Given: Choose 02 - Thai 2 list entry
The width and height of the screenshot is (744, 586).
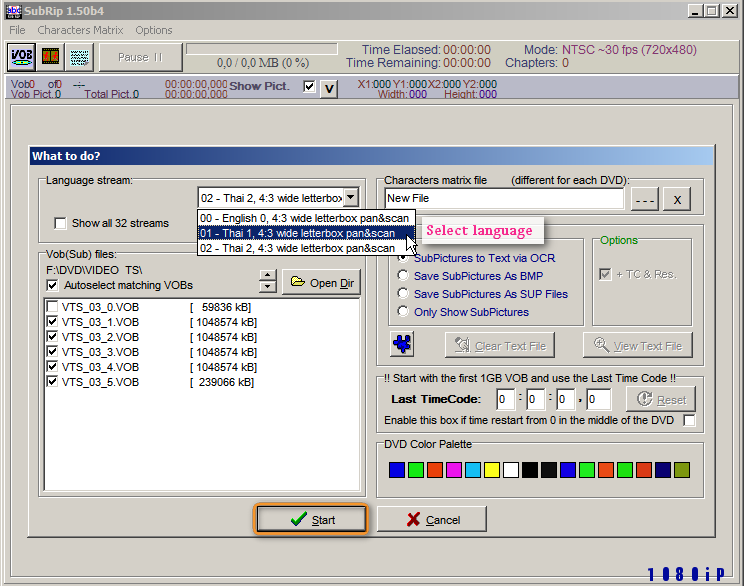Looking at the screenshot, I should click(306, 248).
